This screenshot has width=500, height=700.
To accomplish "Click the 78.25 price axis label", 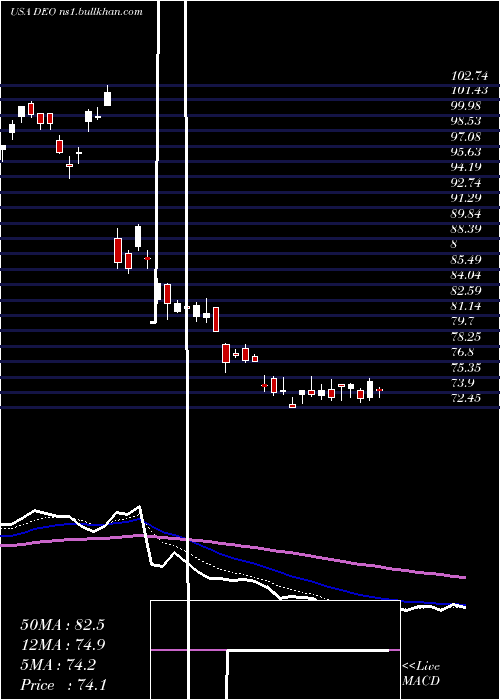I will 467,337.
